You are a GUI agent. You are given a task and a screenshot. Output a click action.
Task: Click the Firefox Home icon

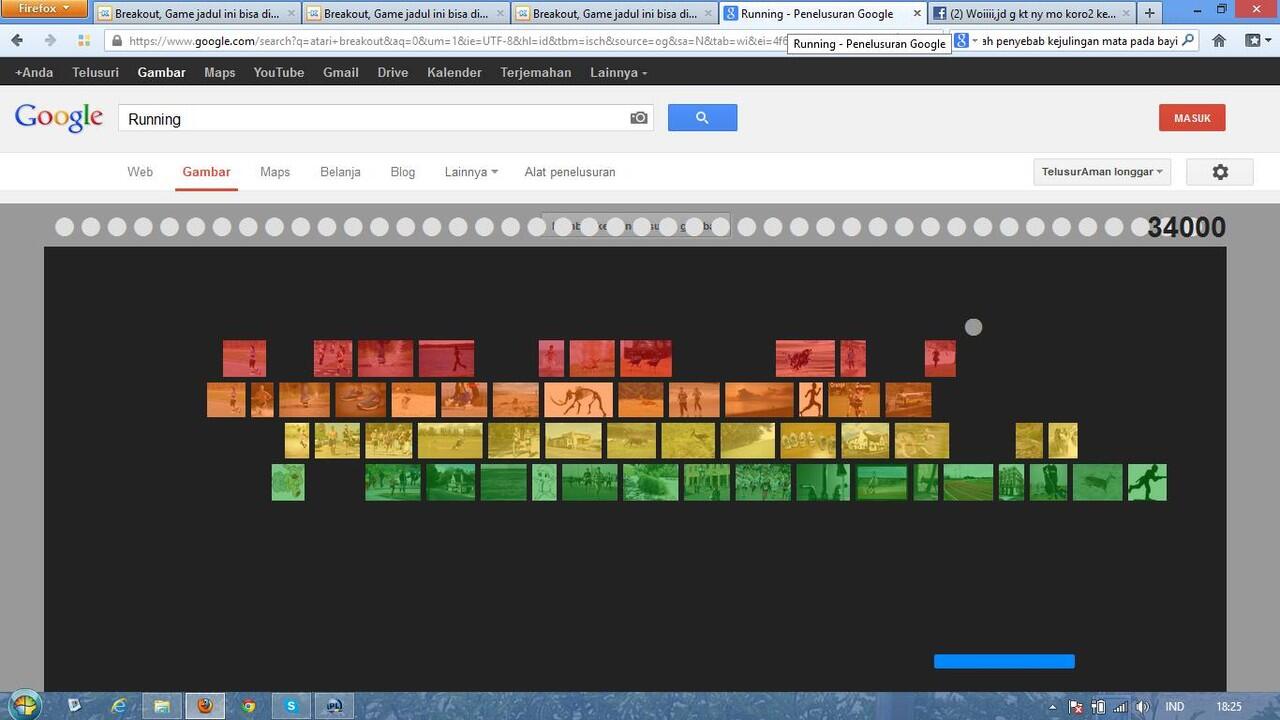[1219, 41]
